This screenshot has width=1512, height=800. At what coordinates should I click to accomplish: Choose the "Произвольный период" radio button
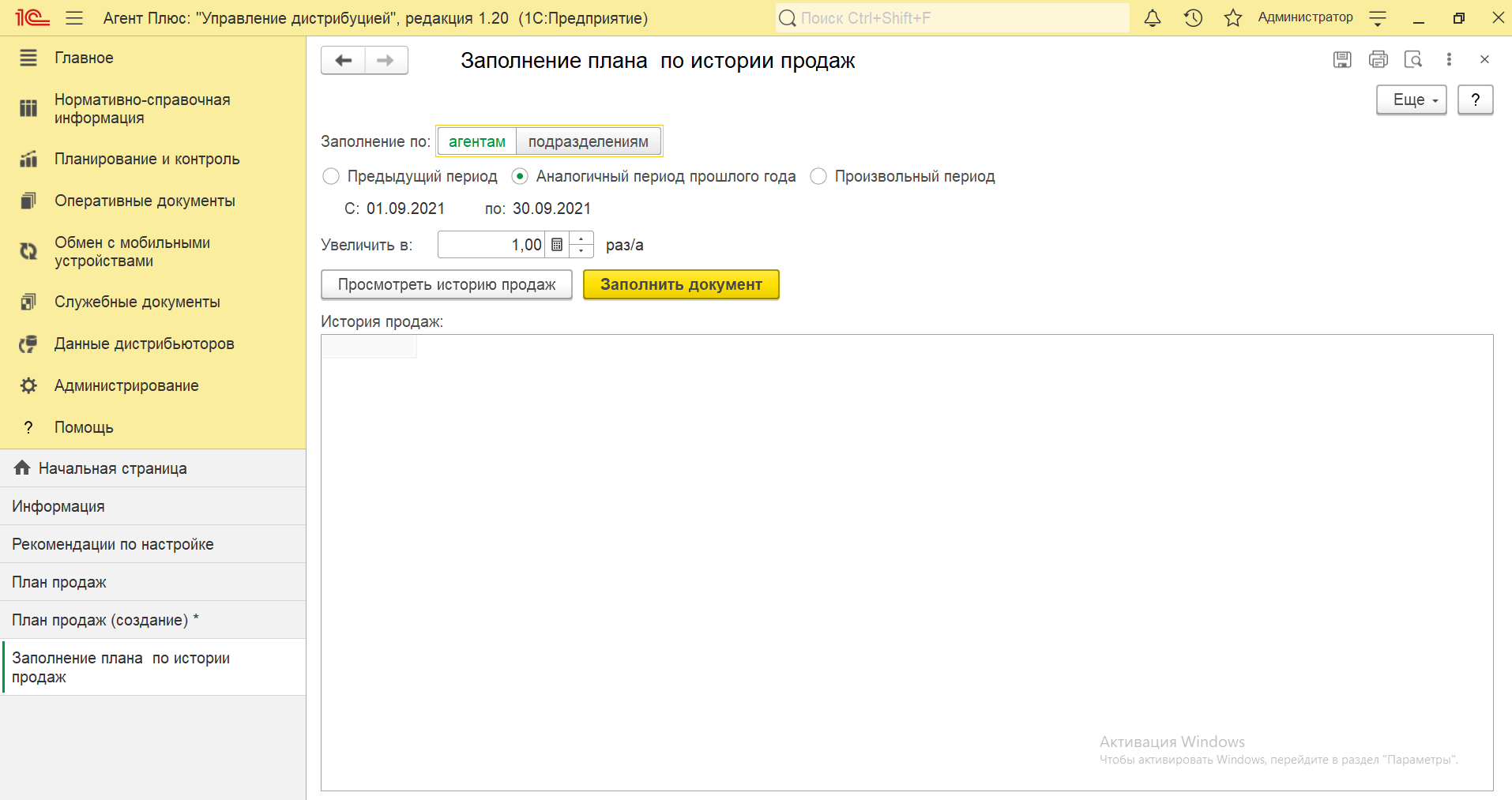click(x=818, y=176)
